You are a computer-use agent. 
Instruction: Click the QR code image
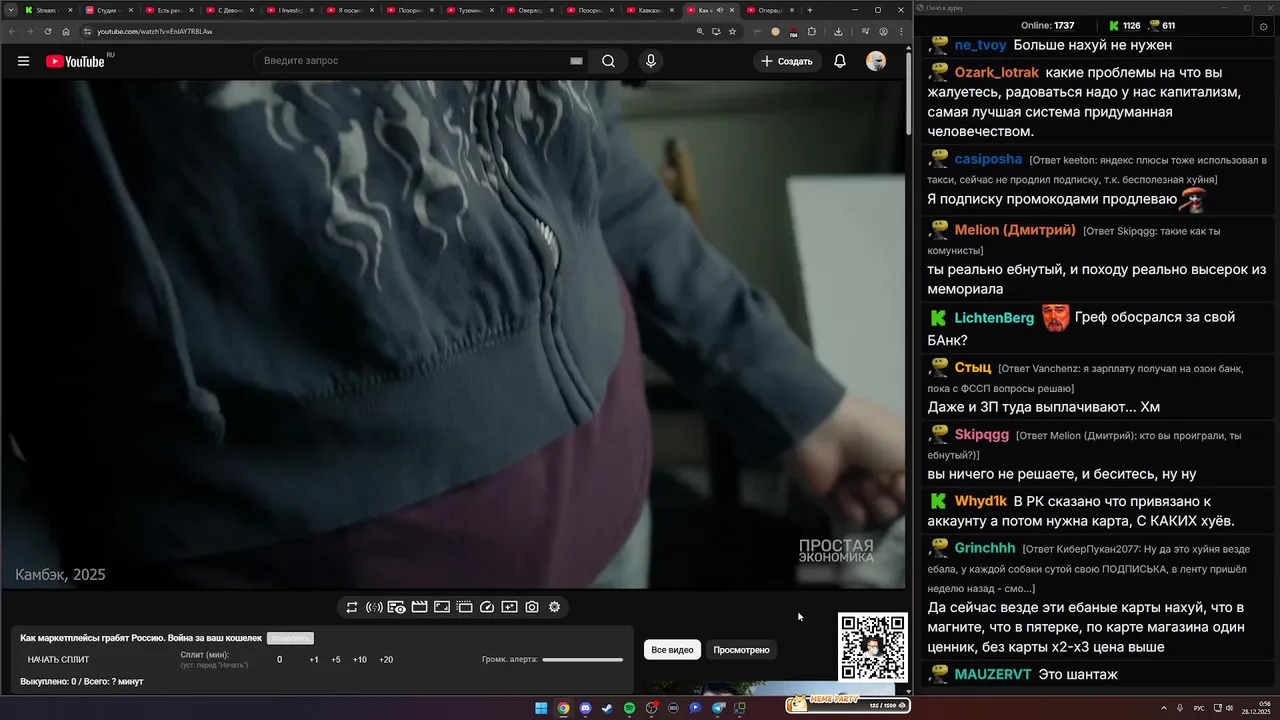pos(873,647)
